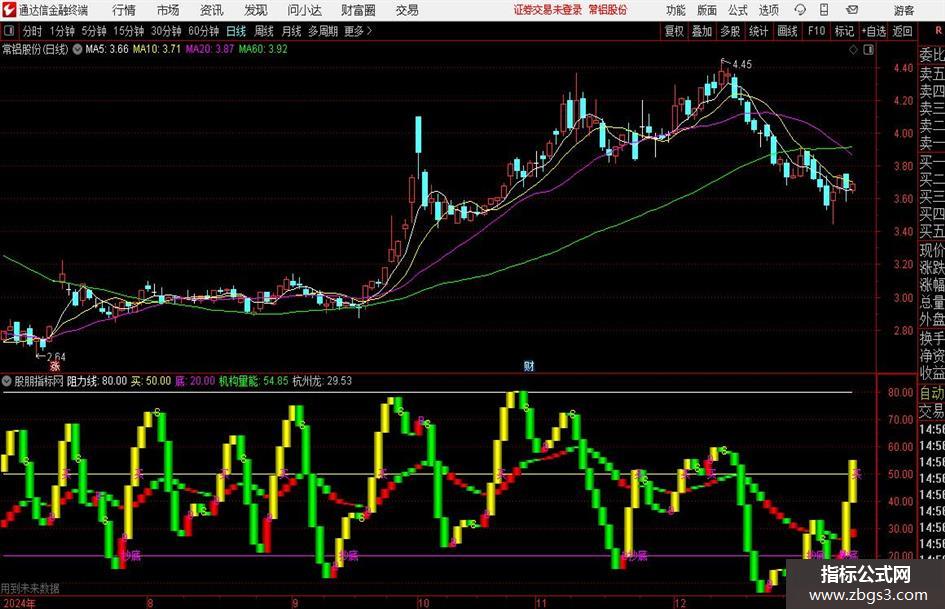Screen dimensions: 945x609
Task: Click the 常铝股份 stock name in title bar
Action: [608, 10]
